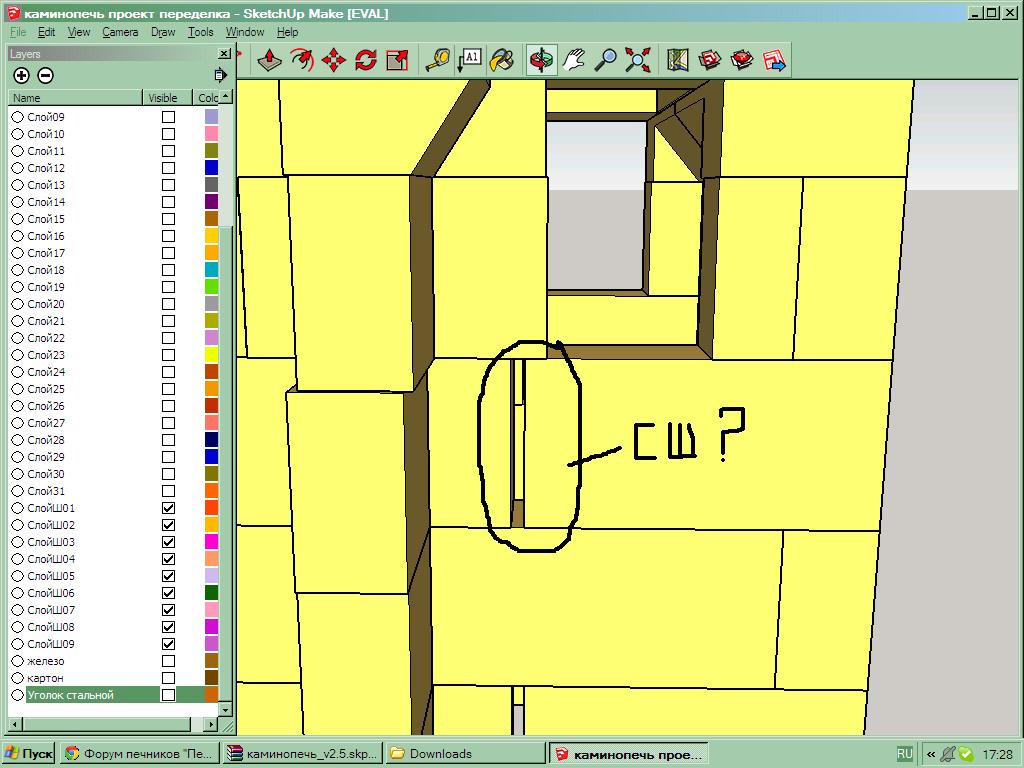Select the Push/Pull tool
Viewport: 1024px width, 768px height.
pos(269,60)
